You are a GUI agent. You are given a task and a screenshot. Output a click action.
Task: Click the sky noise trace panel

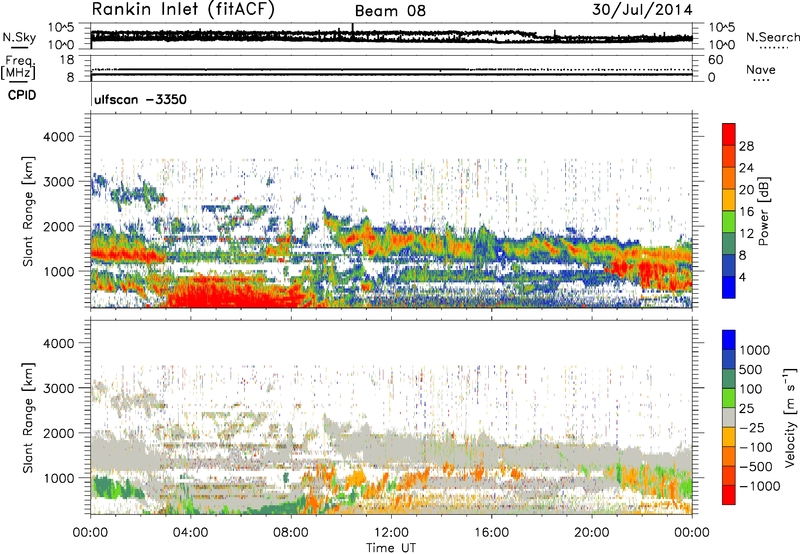tap(391, 36)
